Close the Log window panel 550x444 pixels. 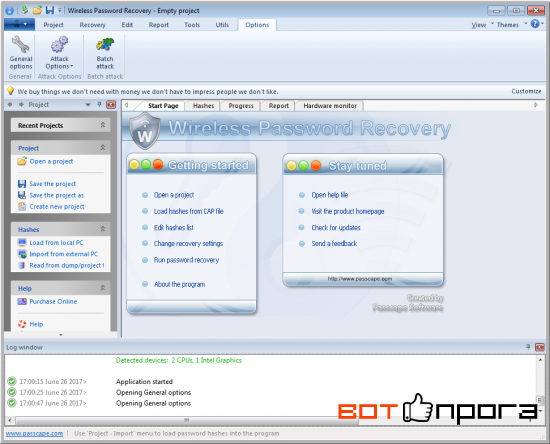pyautogui.click(x=540, y=347)
